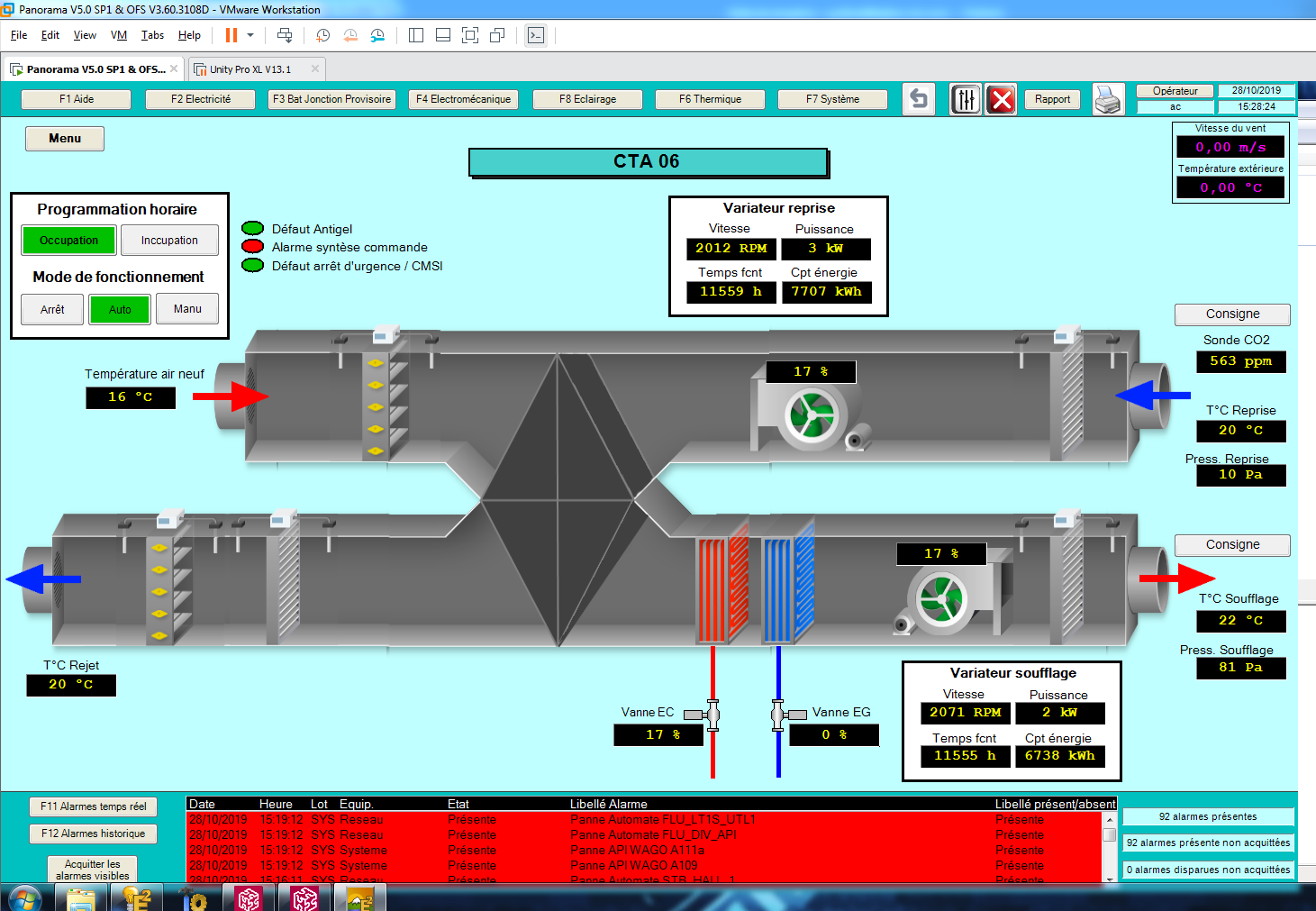Click the red X close icon
The width and height of the screenshot is (1316, 911).
pyautogui.click(x=1001, y=99)
